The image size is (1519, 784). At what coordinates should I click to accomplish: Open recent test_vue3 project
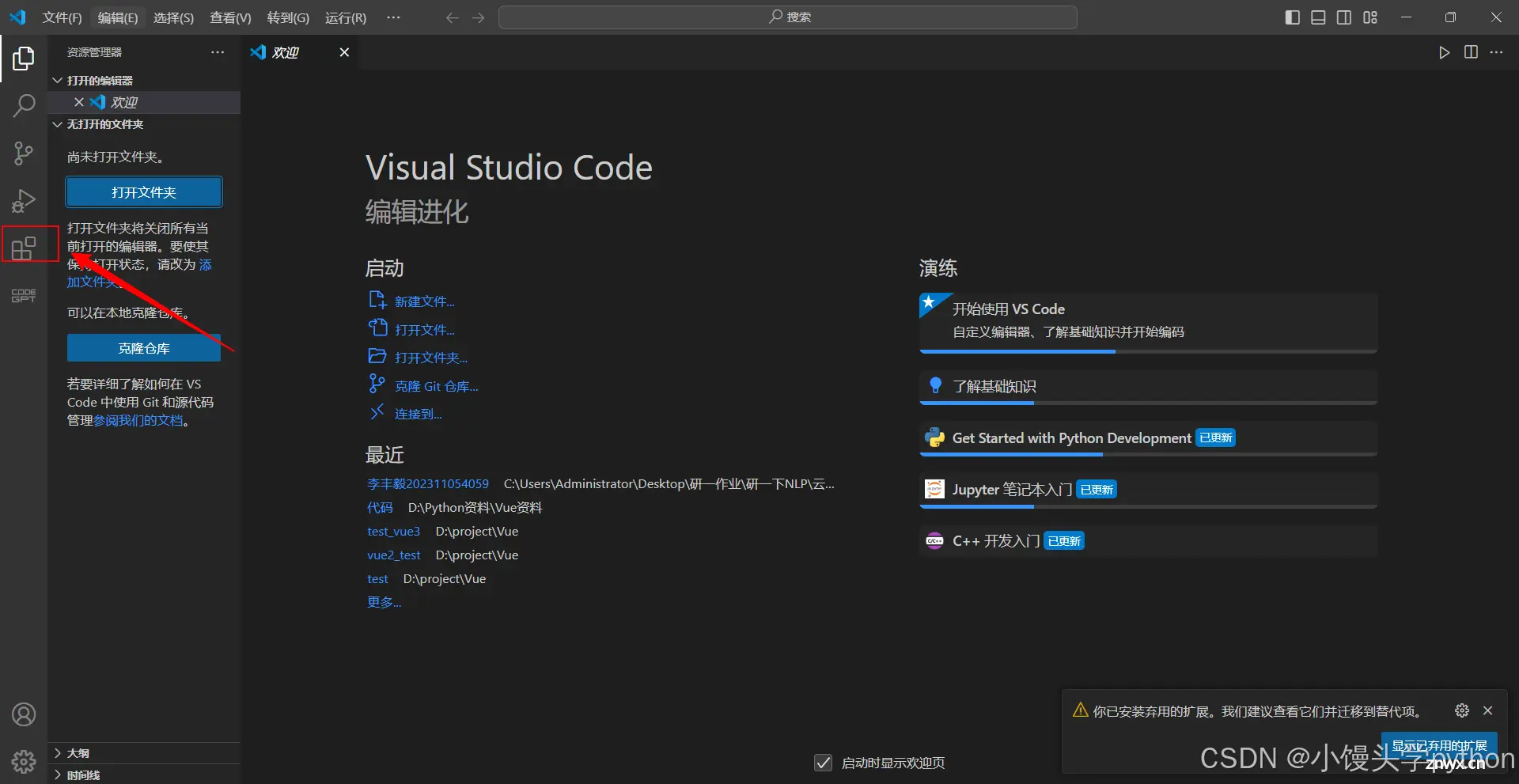click(393, 531)
